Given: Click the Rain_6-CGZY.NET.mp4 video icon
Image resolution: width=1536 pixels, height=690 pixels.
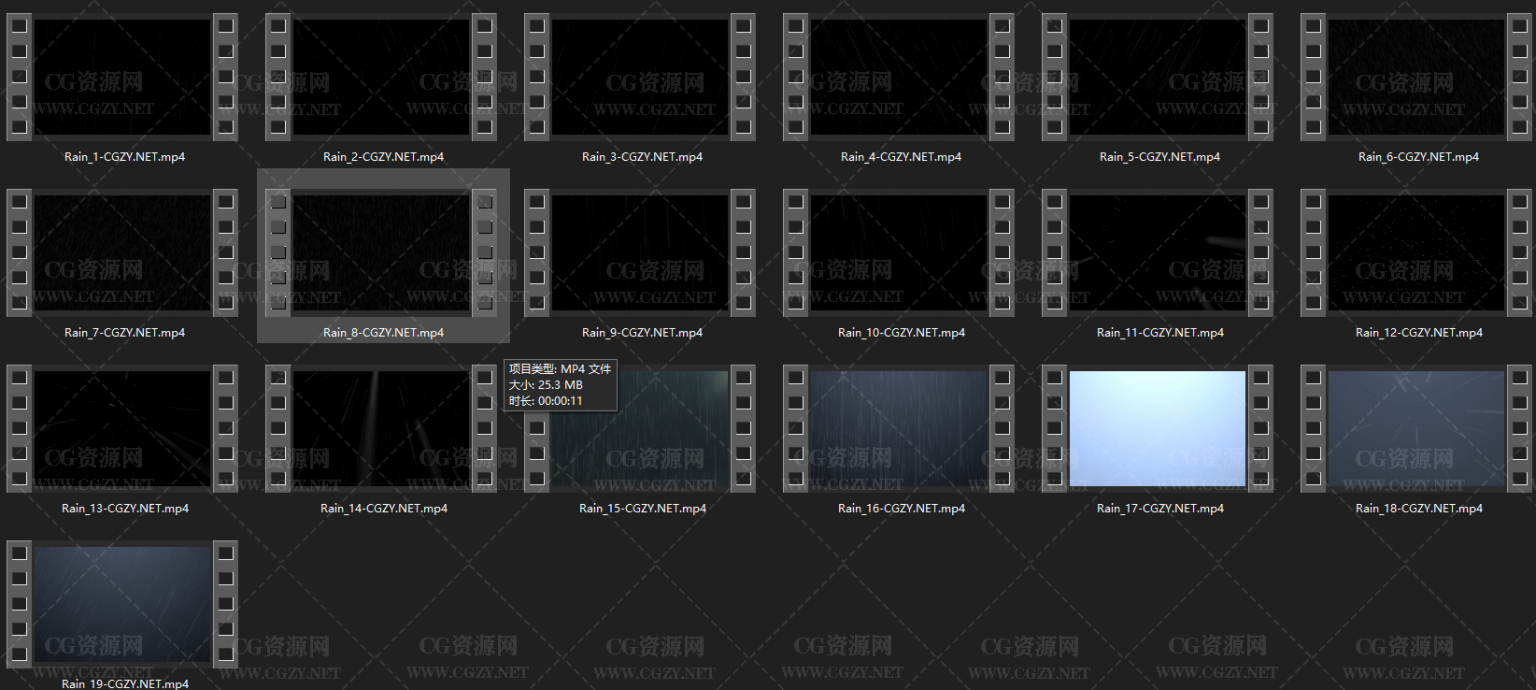Looking at the screenshot, I should pos(1416,77).
